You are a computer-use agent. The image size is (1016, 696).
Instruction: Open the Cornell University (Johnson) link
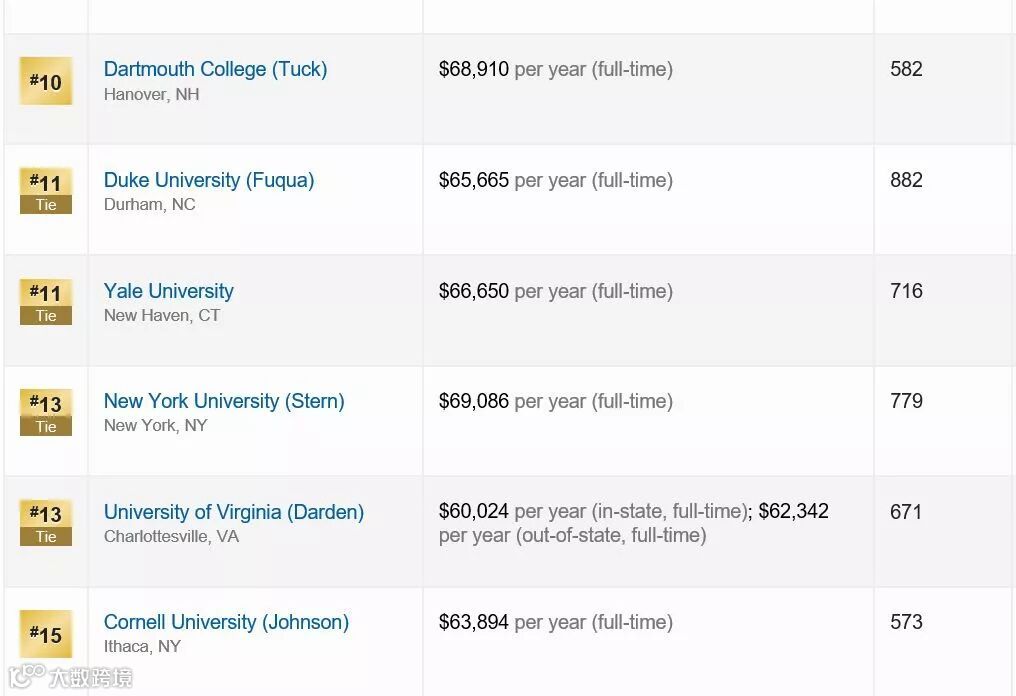pos(226,622)
